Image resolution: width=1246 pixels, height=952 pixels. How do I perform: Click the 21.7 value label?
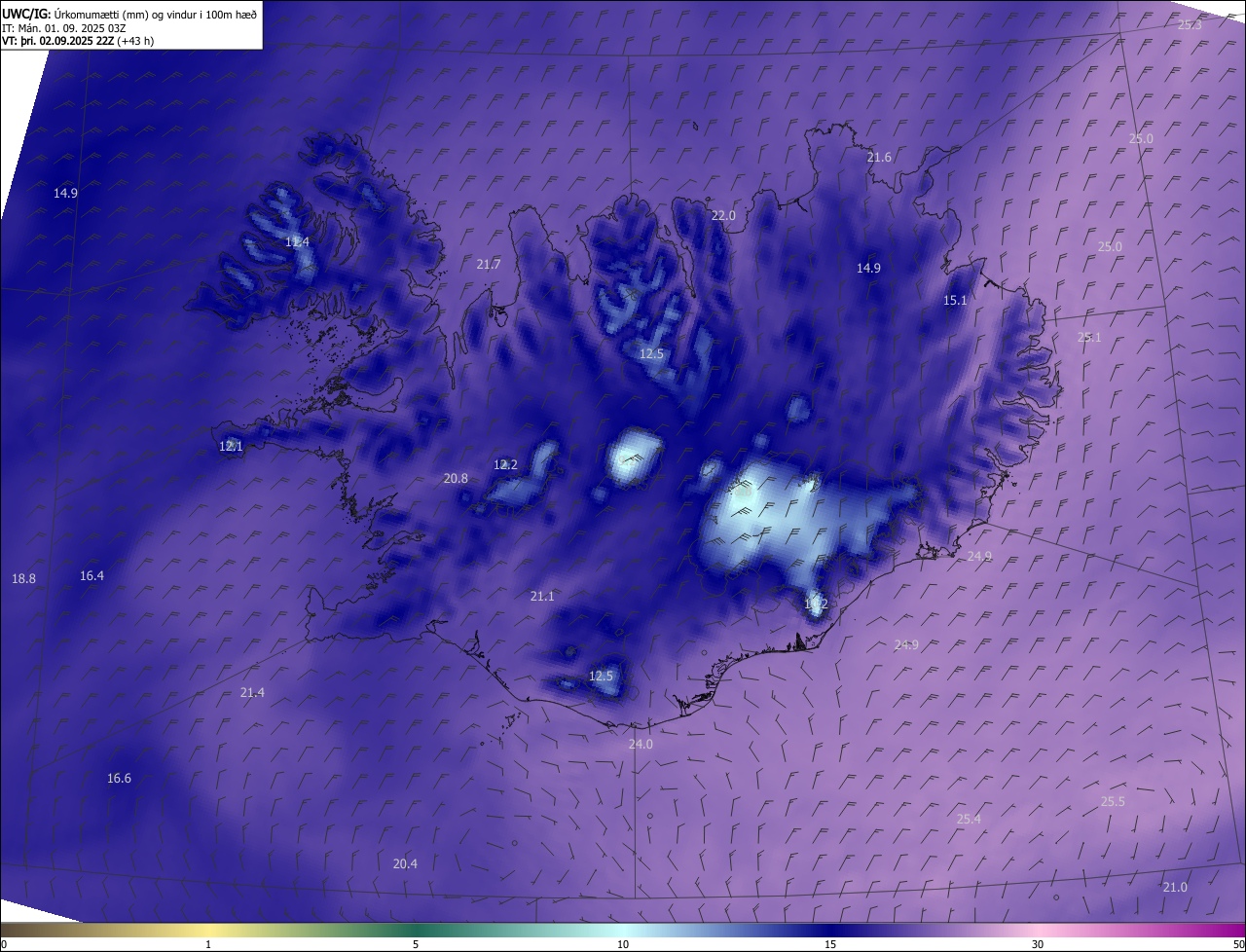click(489, 264)
